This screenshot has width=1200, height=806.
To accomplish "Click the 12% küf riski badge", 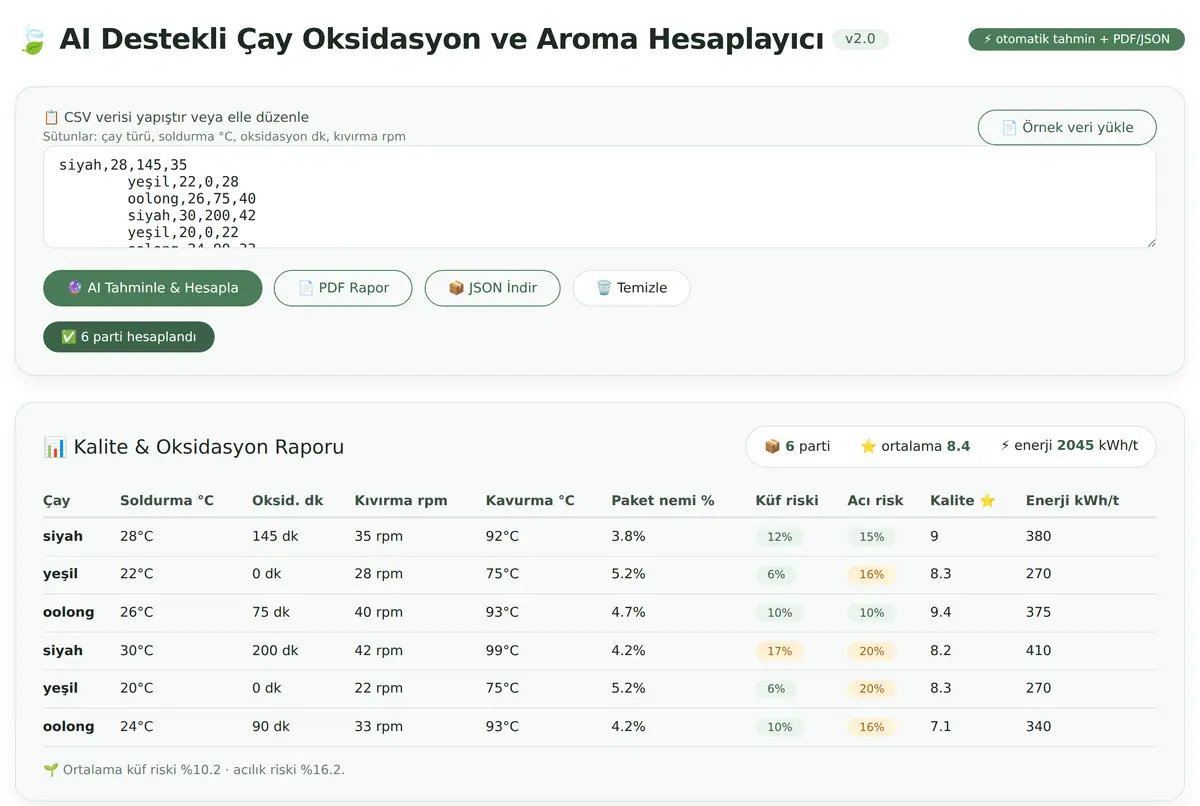I will click(779, 537).
